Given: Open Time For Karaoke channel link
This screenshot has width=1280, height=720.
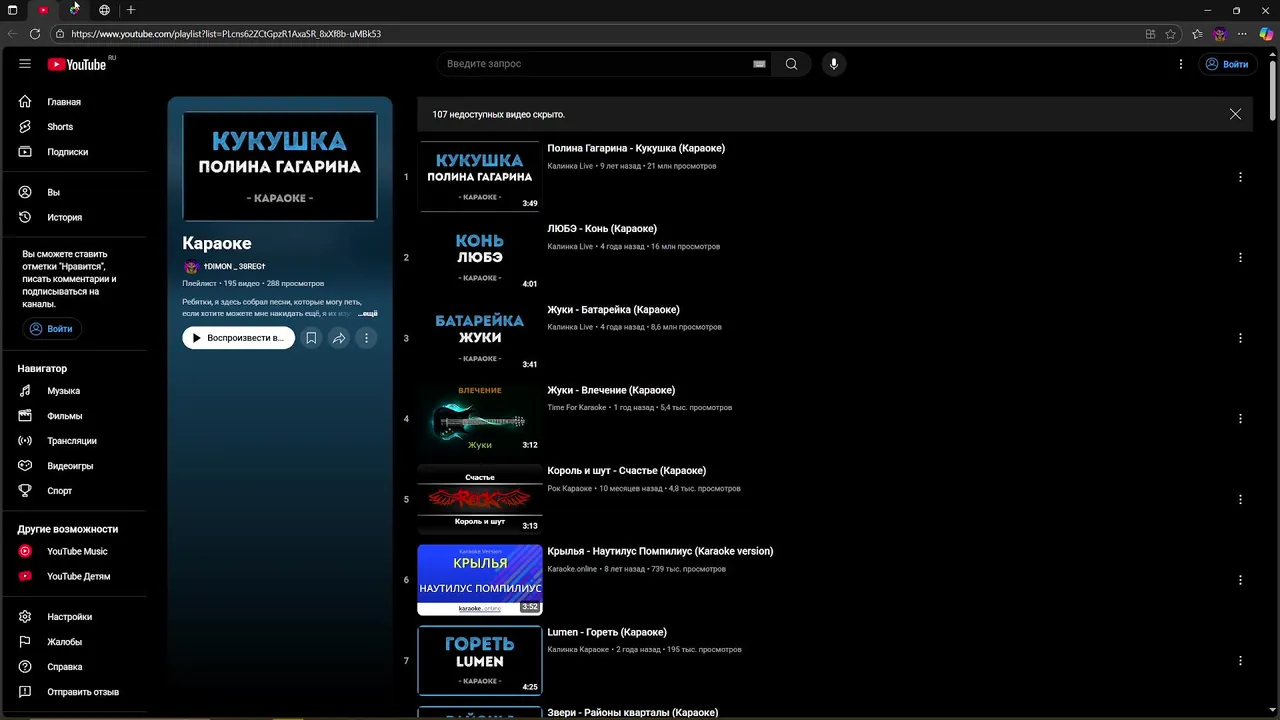Looking at the screenshot, I should pos(577,408).
